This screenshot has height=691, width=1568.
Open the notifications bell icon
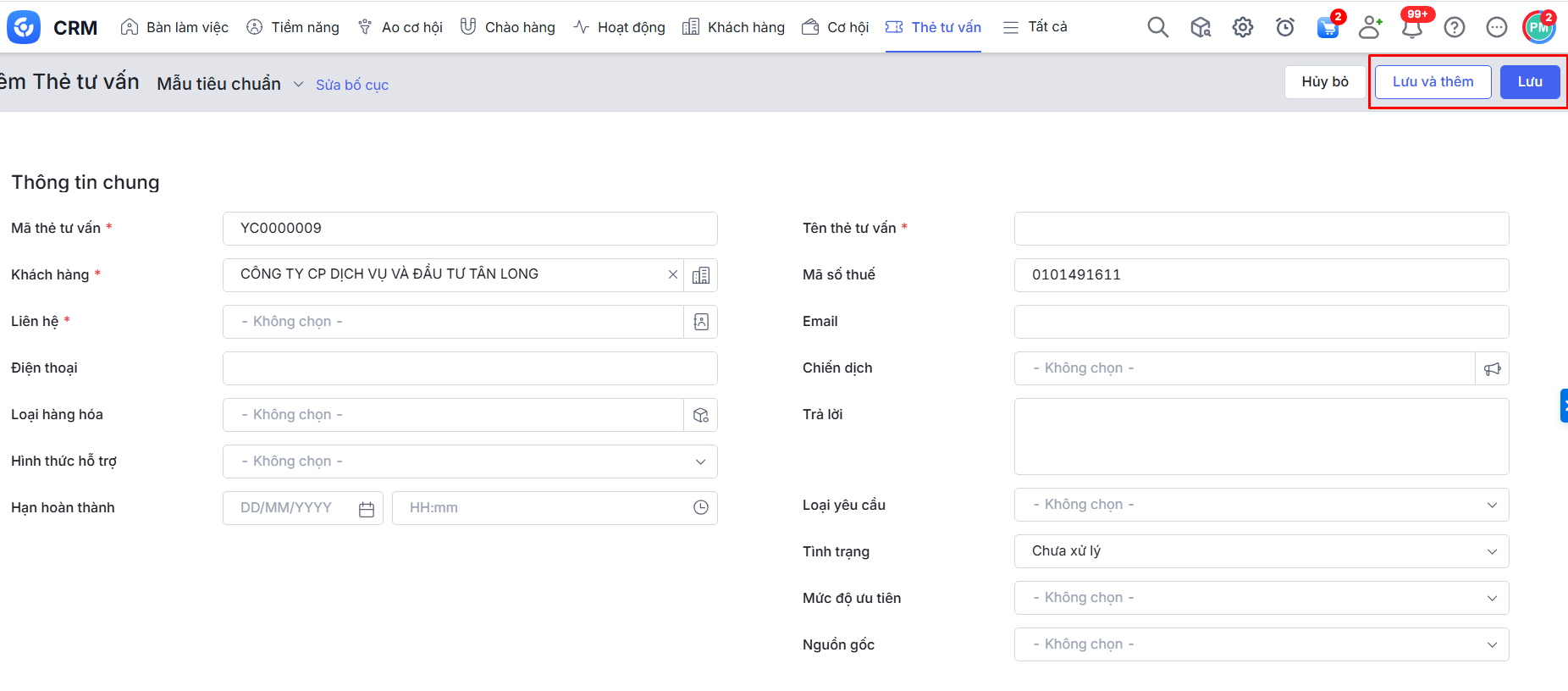[x=1411, y=28]
